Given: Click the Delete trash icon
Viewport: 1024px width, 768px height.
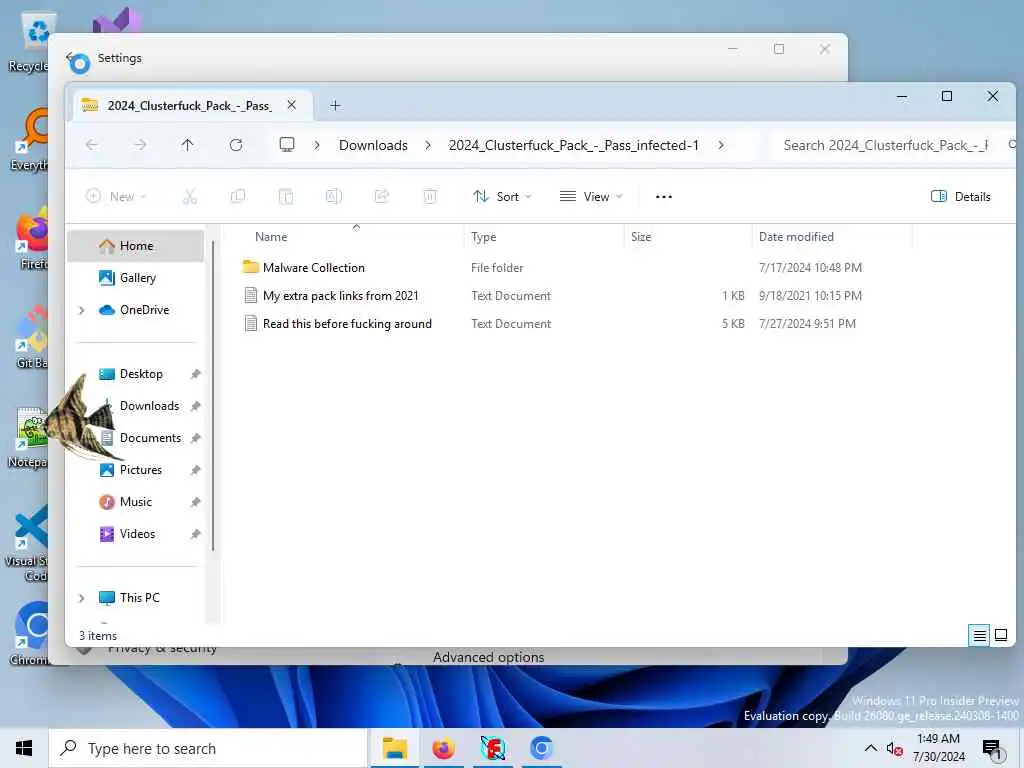Looking at the screenshot, I should click(x=430, y=197).
